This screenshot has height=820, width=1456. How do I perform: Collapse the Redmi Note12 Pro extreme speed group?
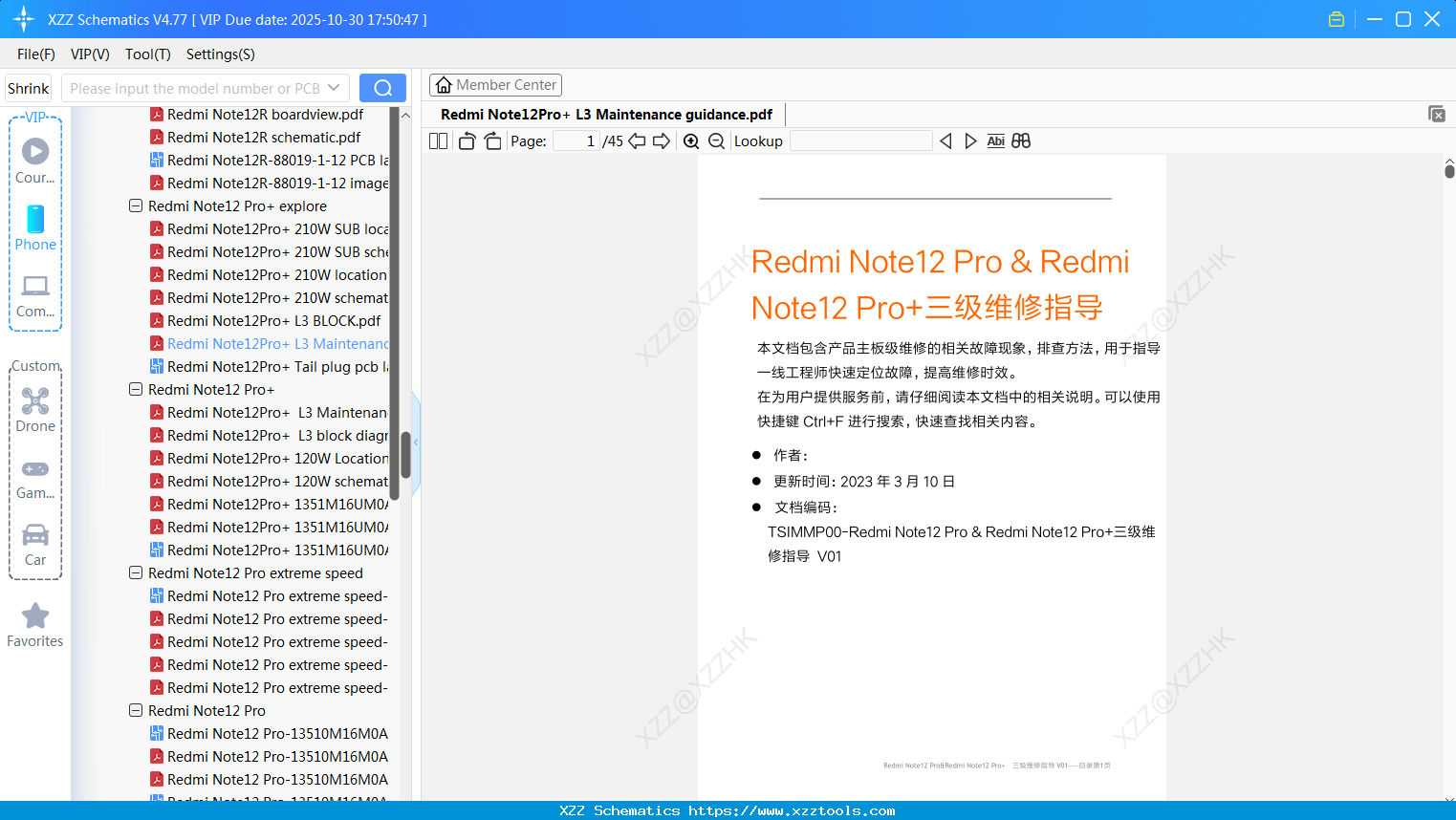pos(135,572)
